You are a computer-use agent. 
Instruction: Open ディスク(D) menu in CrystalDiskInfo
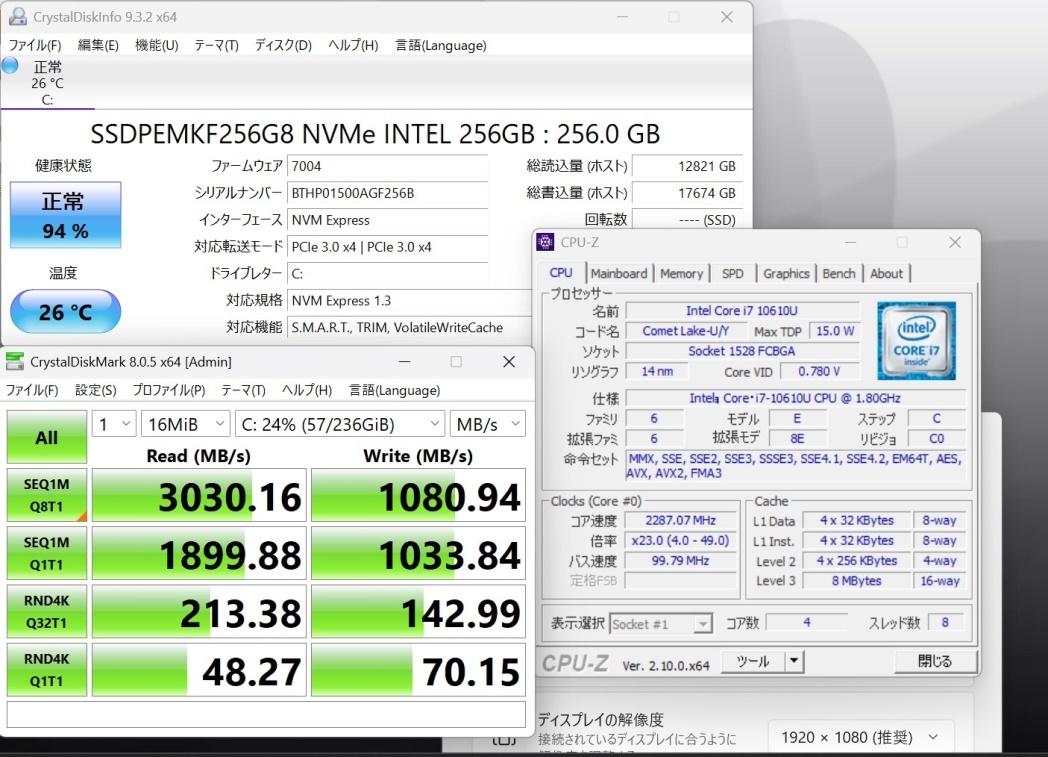[283, 45]
